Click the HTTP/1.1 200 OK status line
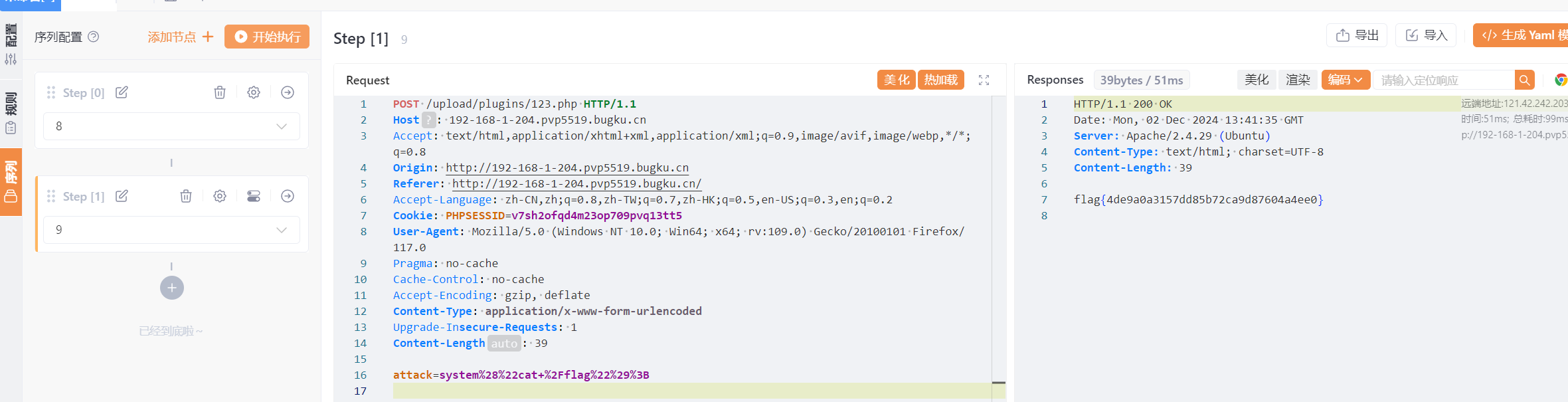 click(1122, 104)
